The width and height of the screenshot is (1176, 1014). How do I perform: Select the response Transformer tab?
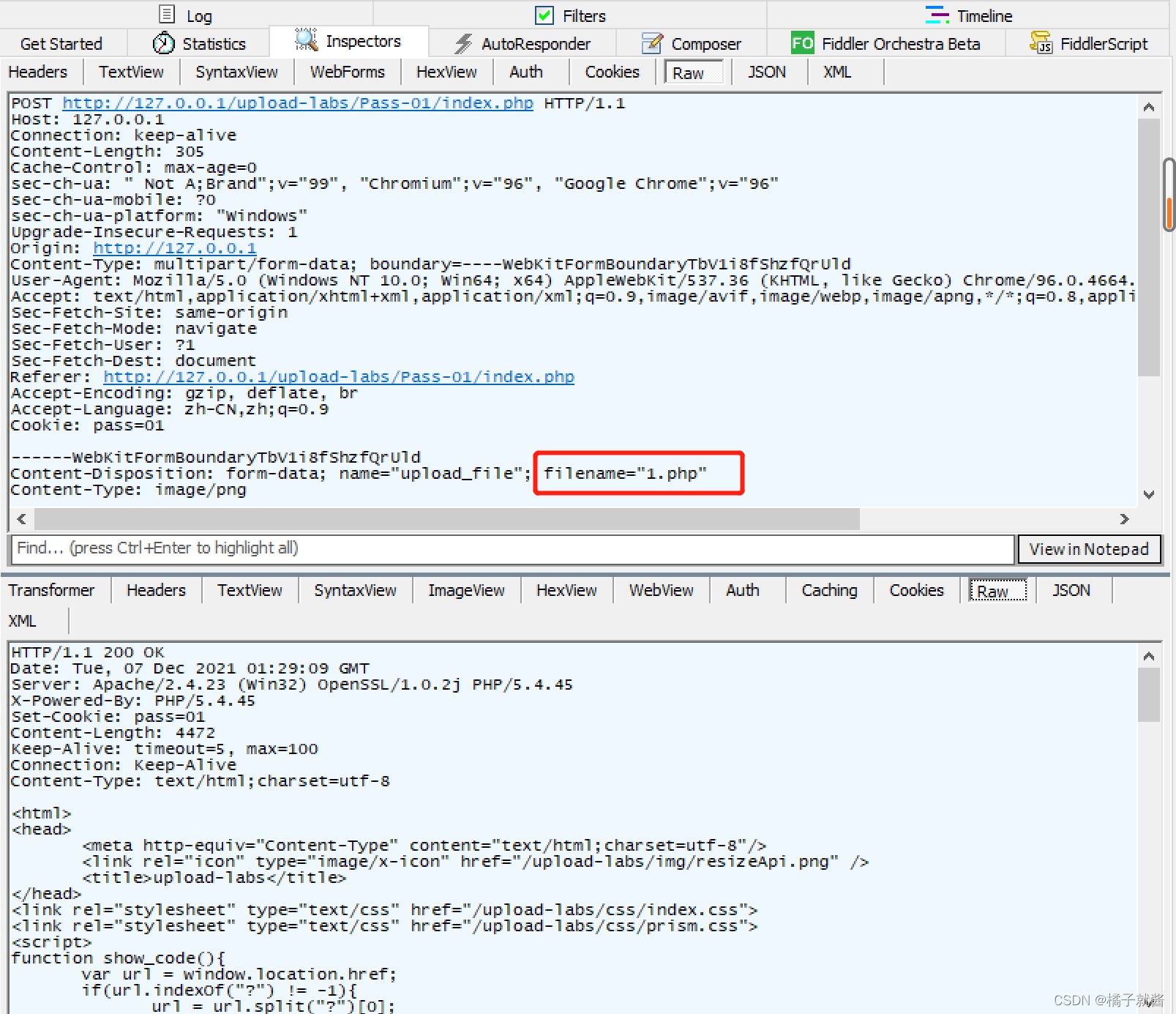click(x=52, y=590)
